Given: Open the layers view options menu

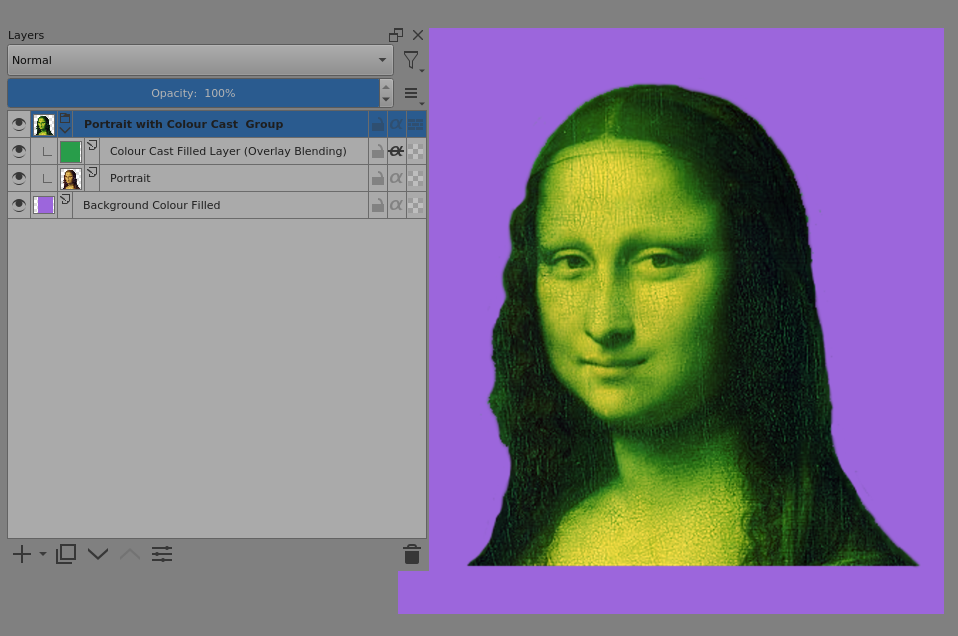Looking at the screenshot, I should (x=411, y=94).
